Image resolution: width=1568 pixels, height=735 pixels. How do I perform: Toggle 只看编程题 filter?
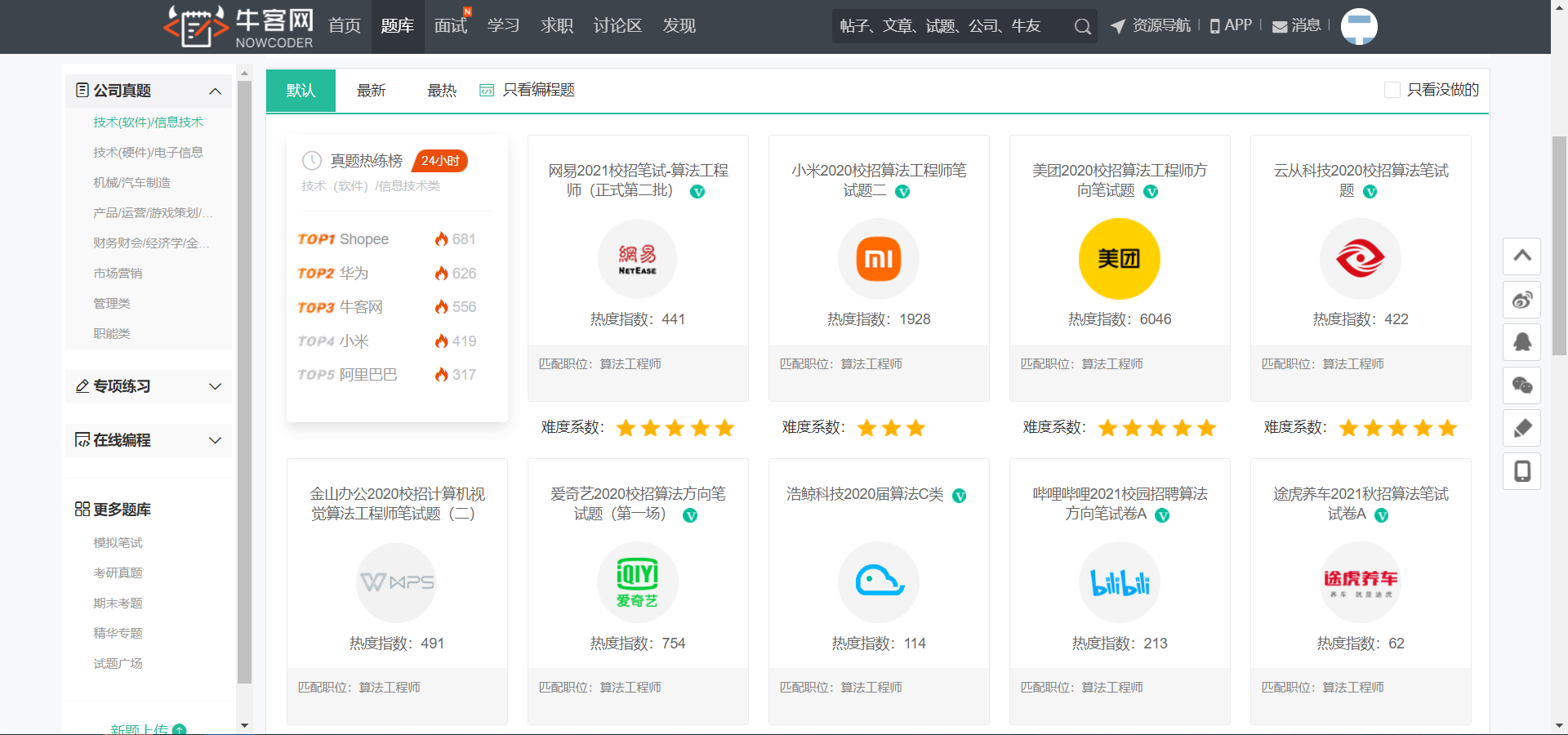(528, 90)
